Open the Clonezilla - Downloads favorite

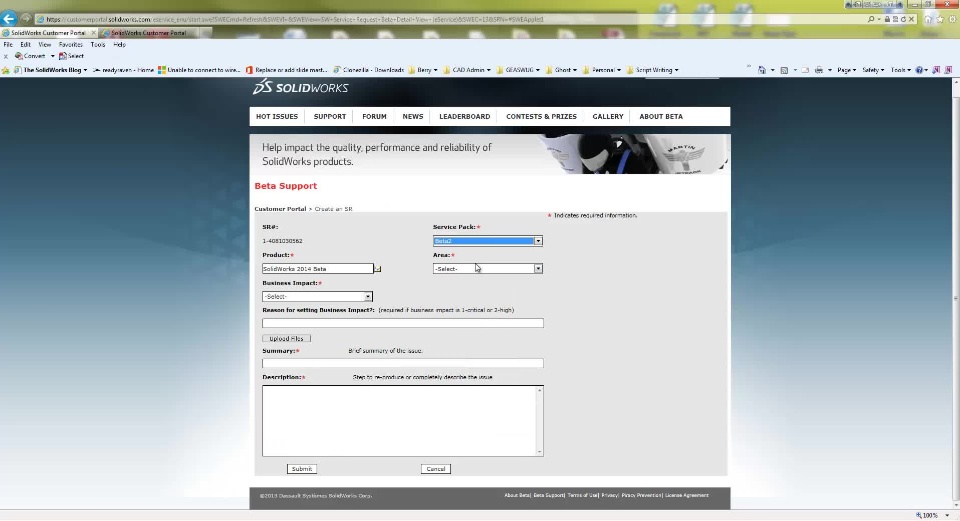(369, 70)
